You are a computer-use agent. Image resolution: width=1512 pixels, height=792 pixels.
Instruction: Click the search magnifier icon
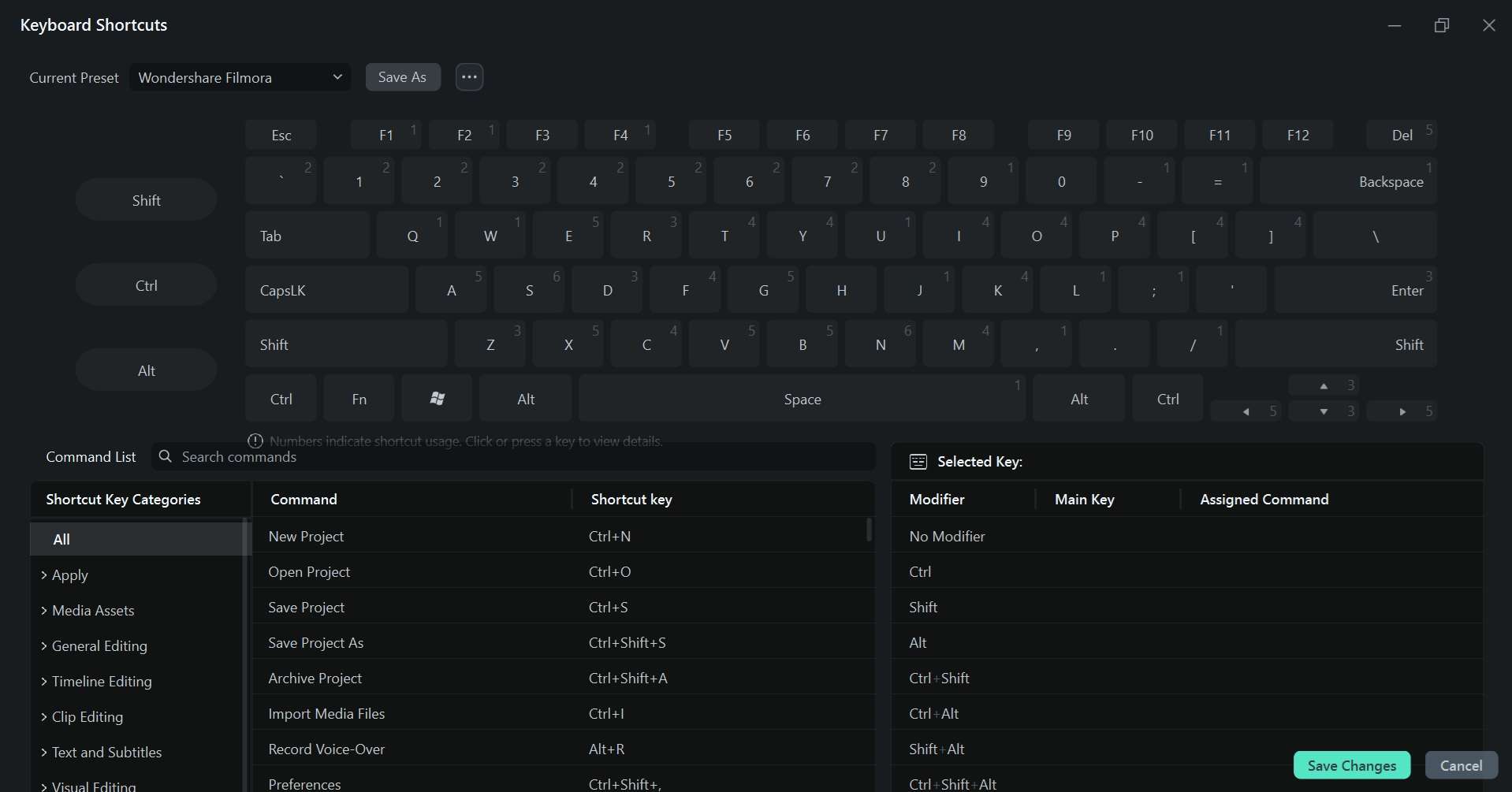point(165,456)
